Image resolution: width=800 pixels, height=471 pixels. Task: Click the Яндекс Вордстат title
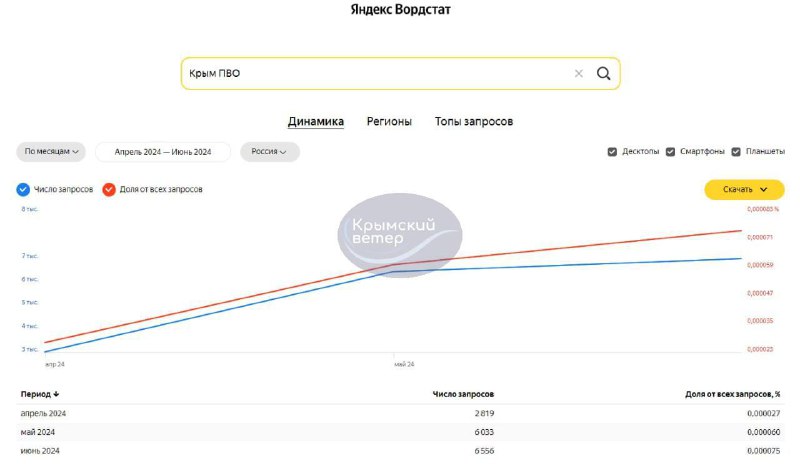tap(401, 9)
